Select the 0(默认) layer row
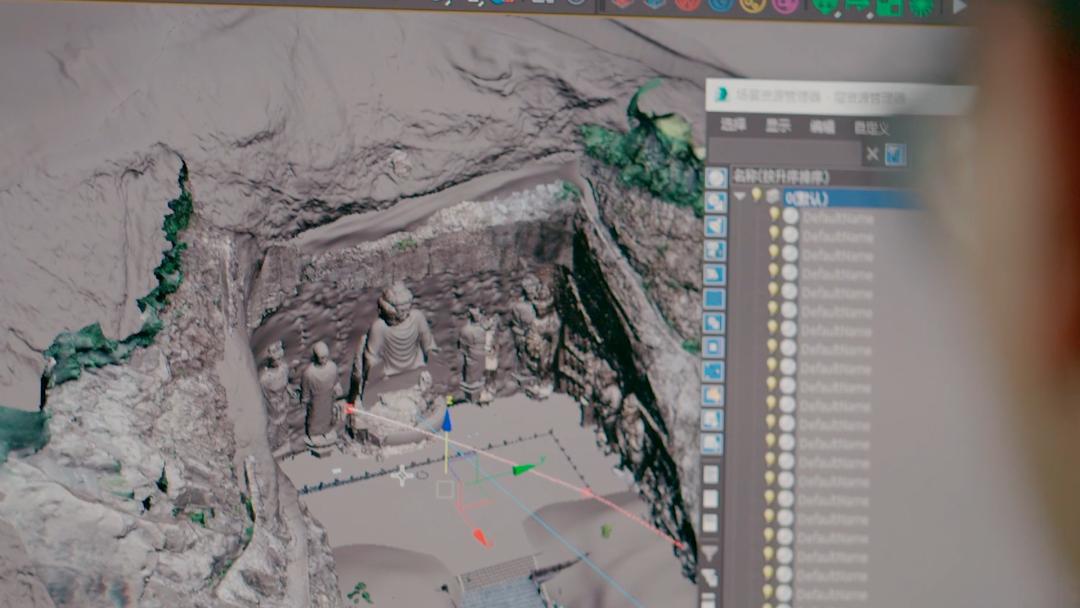 click(850, 198)
